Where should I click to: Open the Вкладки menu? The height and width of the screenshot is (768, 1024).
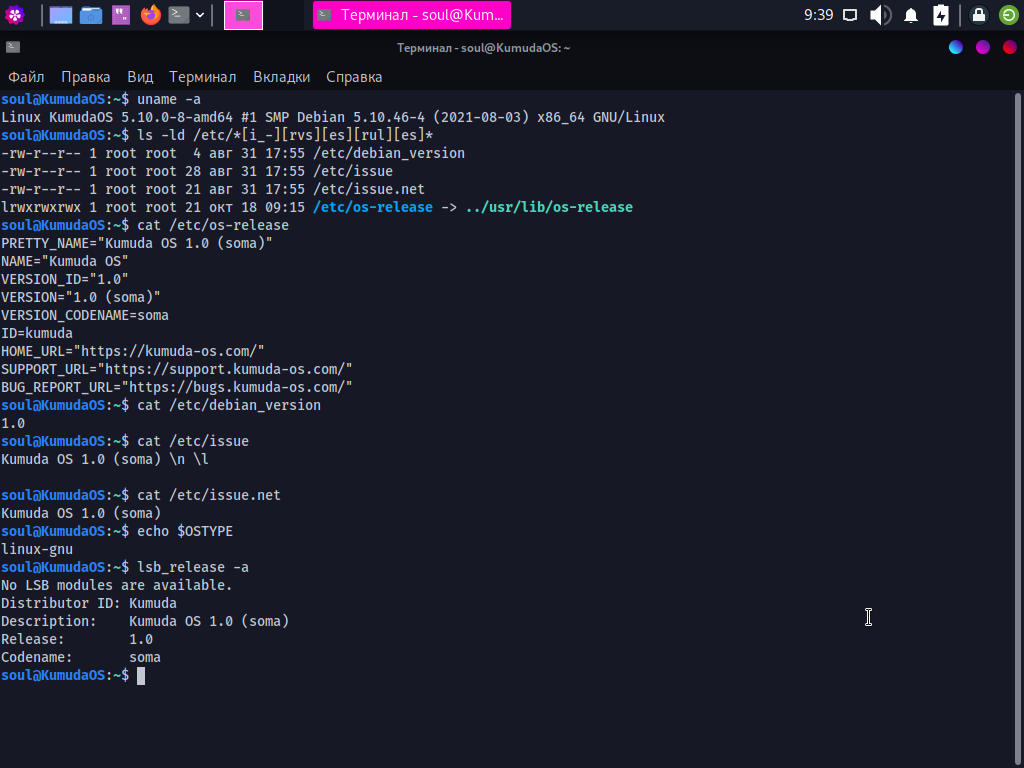coord(281,77)
